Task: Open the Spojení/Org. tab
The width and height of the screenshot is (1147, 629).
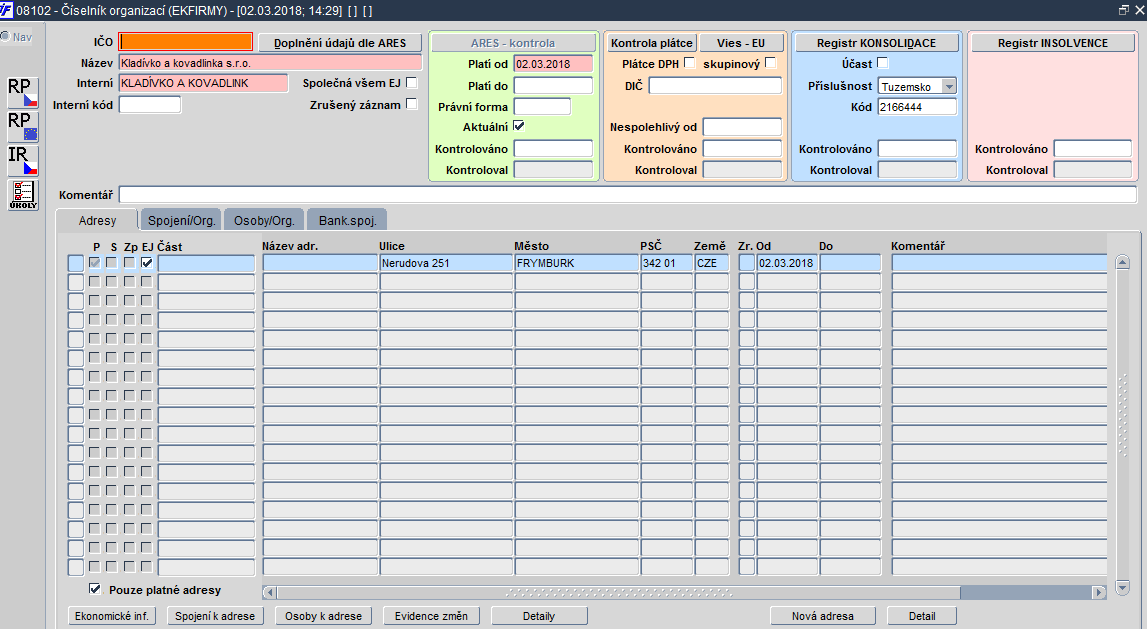Action: pyautogui.click(x=181, y=220)
